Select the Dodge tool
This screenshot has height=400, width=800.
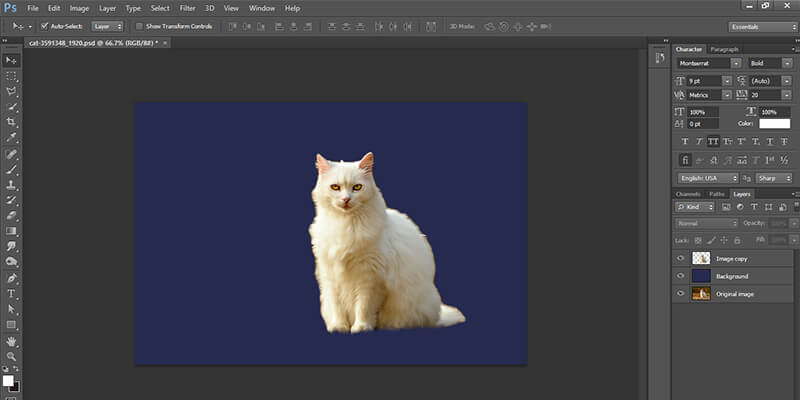pos(11,262)
